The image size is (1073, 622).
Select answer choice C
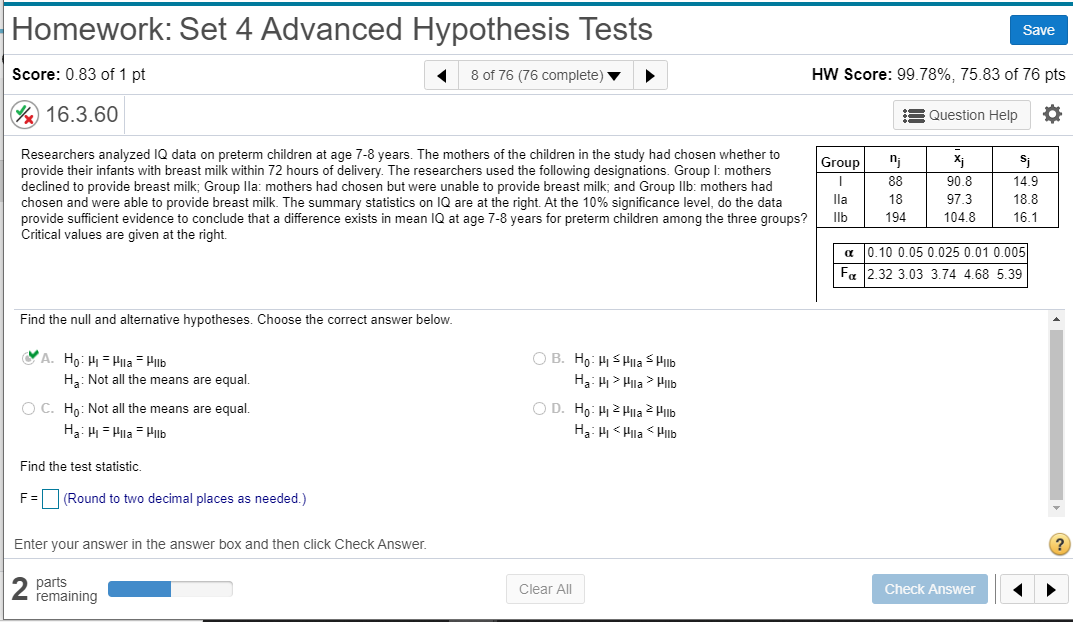pyautogui.click(x=30, y=408)
